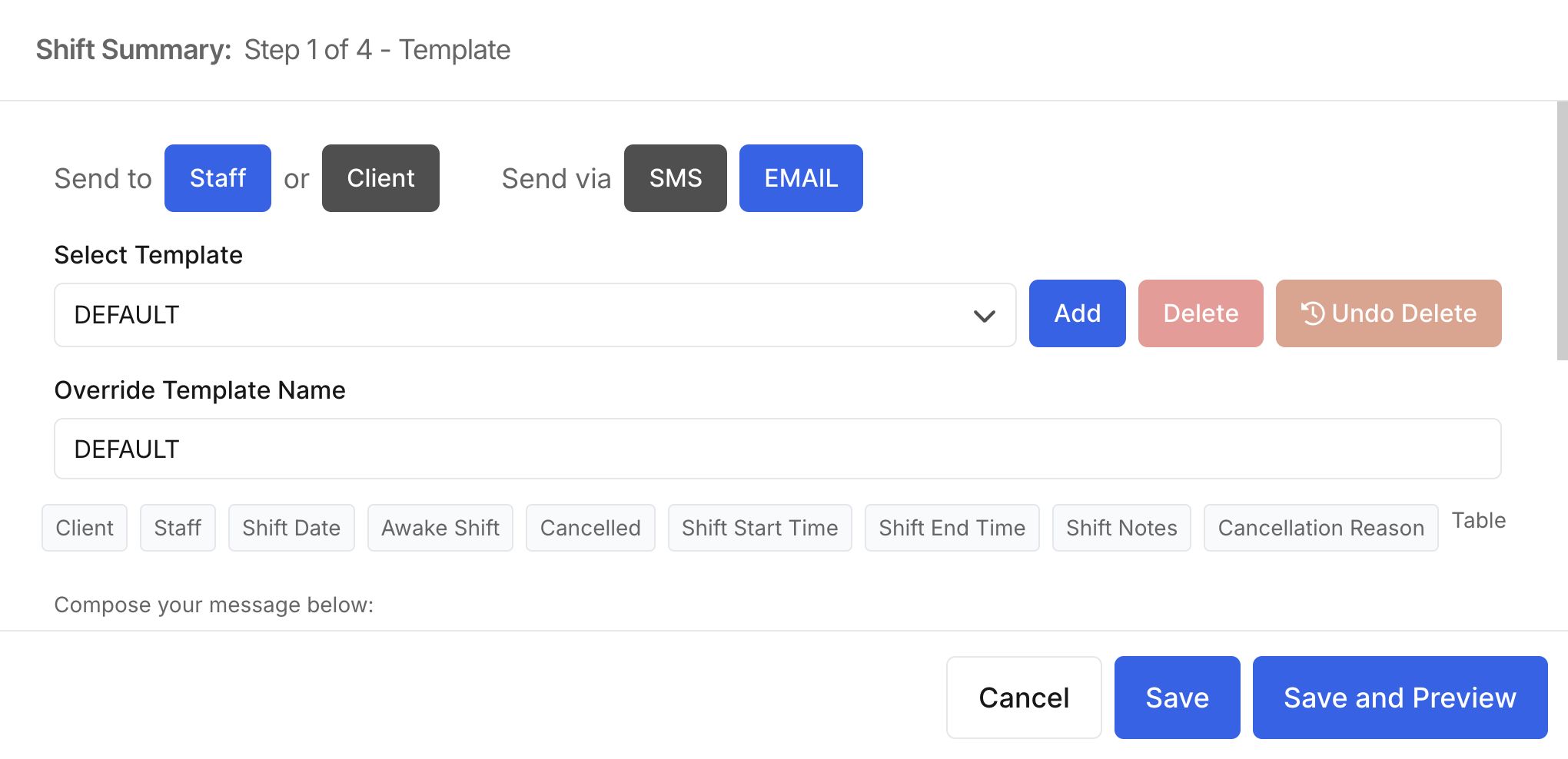The image size is (1568, 759).
Task: Click the Table link
Action: pyautogui.click(x=1479, y=520)
